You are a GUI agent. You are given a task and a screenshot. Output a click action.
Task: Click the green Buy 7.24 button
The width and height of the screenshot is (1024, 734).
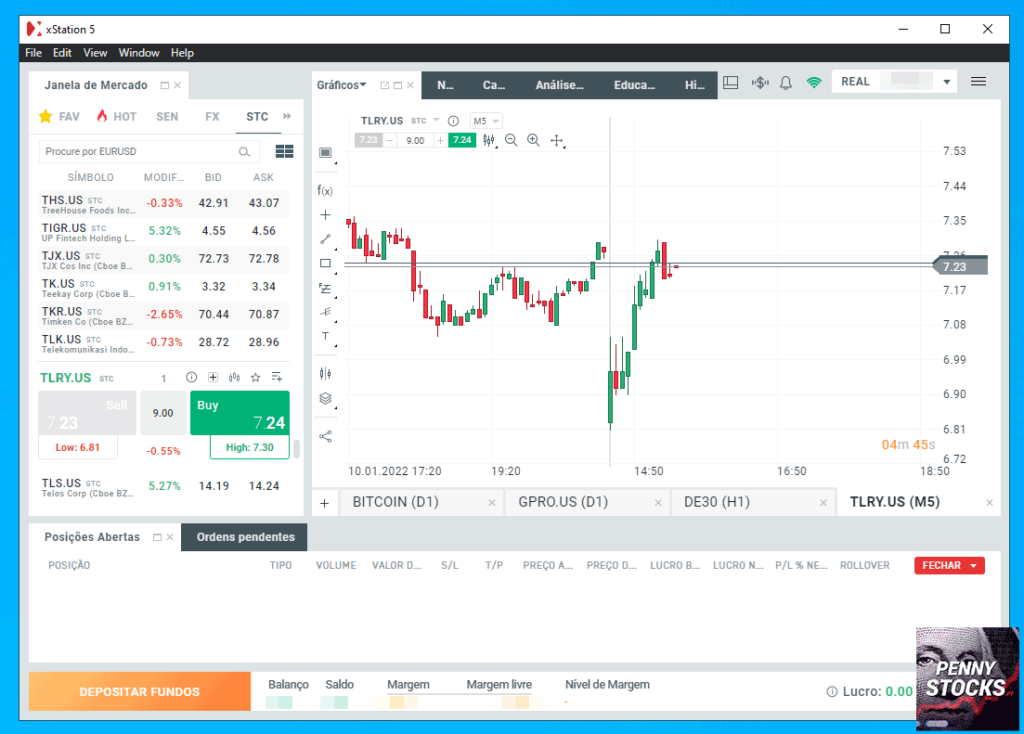(240, 413)
